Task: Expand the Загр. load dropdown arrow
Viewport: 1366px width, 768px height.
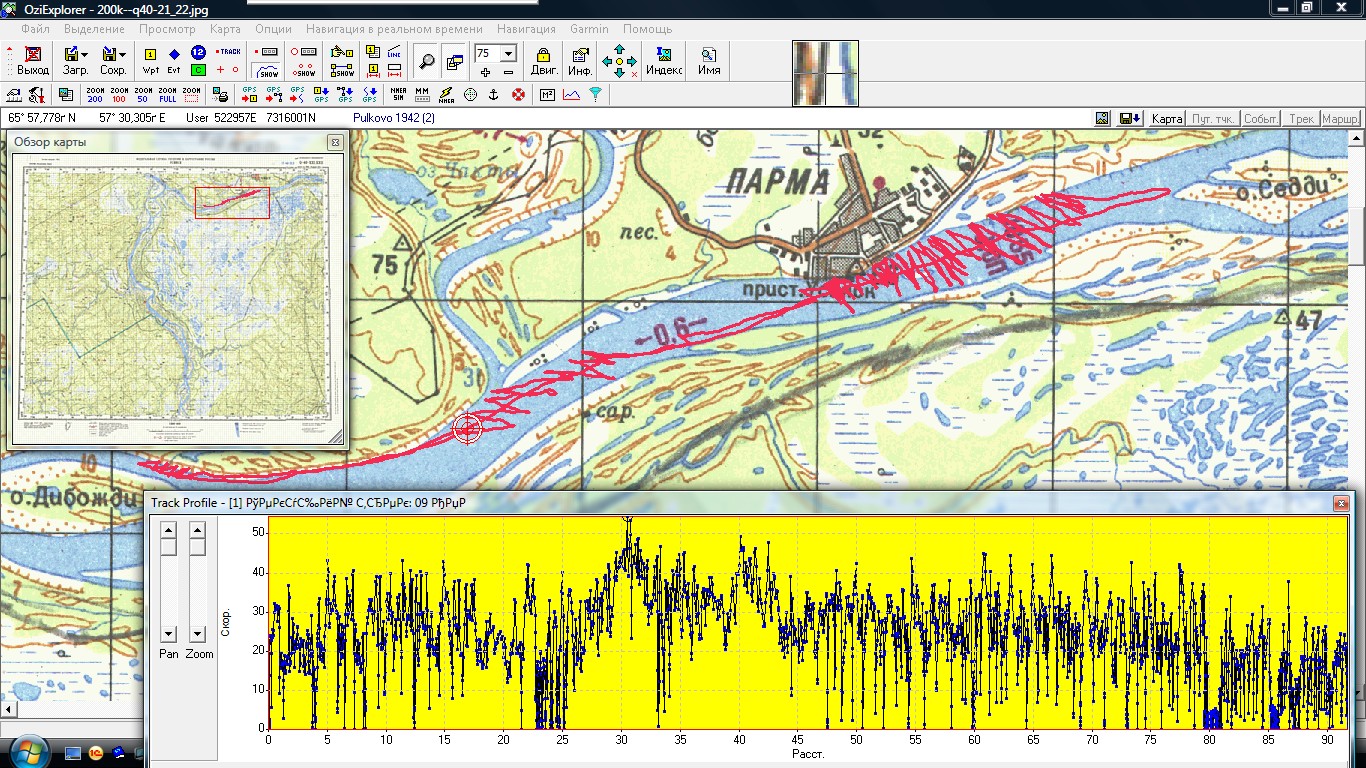Action: tap(85, 54)
